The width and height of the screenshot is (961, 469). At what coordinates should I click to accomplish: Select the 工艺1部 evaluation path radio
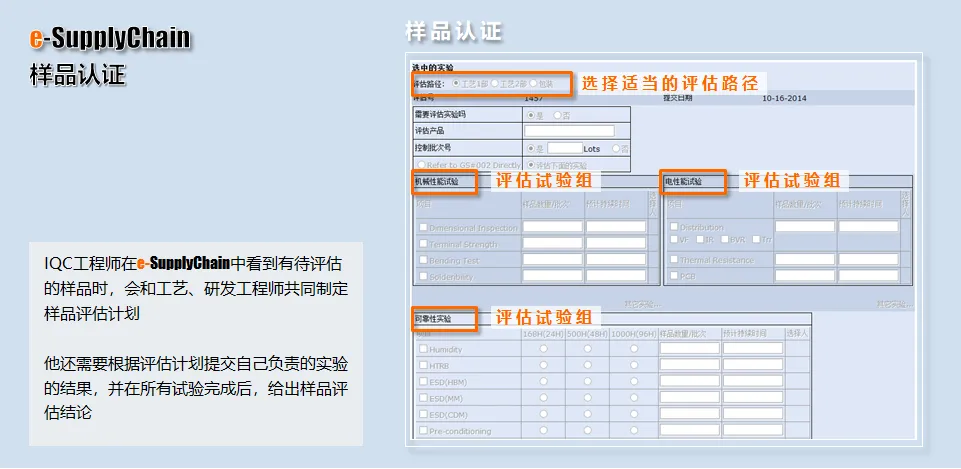pyautogui.click(x=455, y=83)
